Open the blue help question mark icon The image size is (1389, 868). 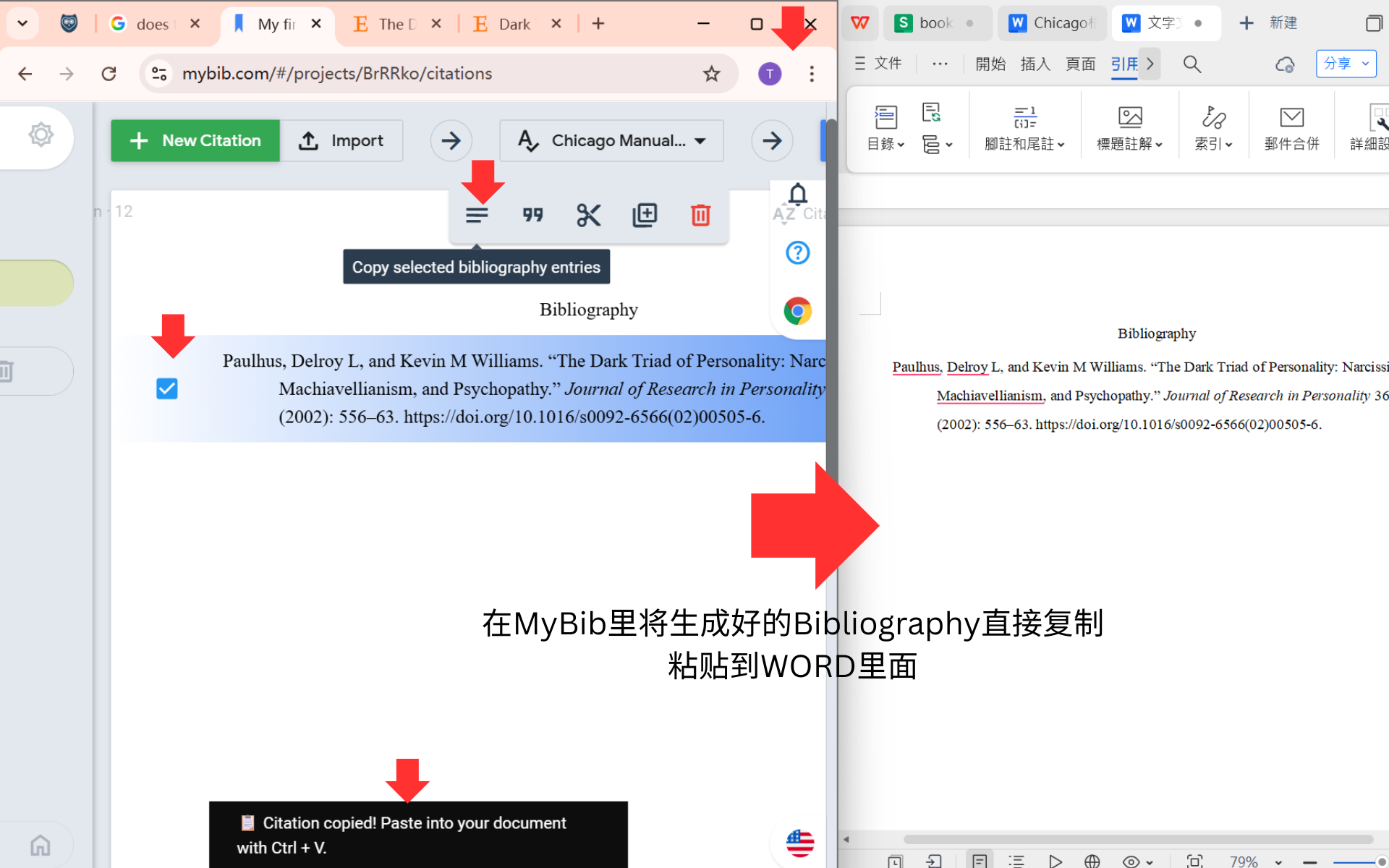point(797,252)
